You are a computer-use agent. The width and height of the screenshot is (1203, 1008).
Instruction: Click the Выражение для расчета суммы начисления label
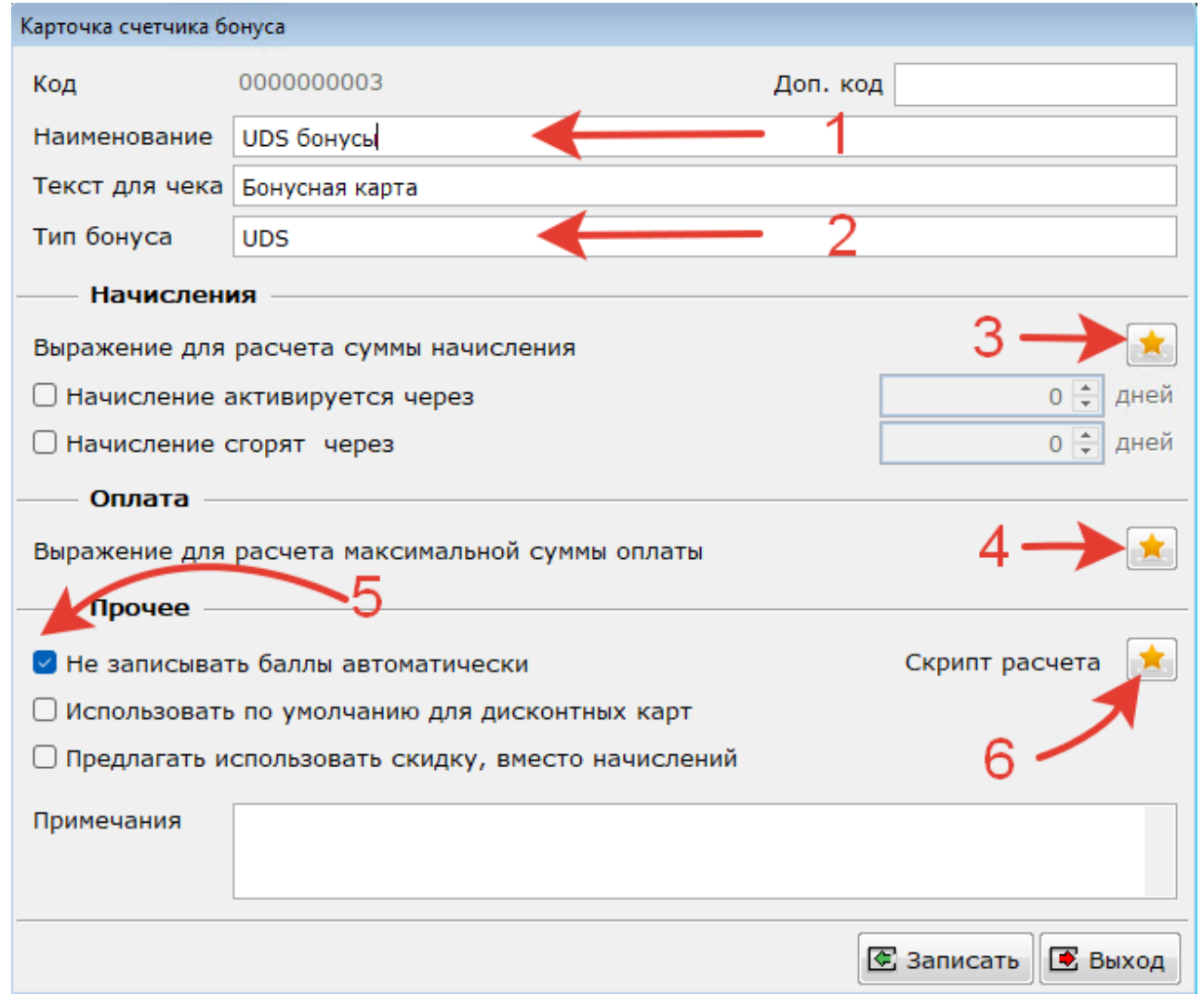coord(304,348)
